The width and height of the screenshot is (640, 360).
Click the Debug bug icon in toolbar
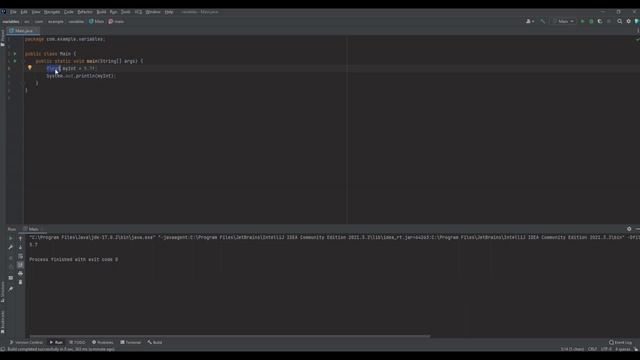(x=591, y=21)
